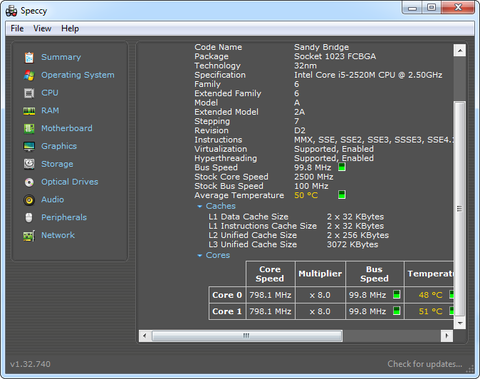Click the Check for updates link
This screenshot has height=379, width=480.
425,364
